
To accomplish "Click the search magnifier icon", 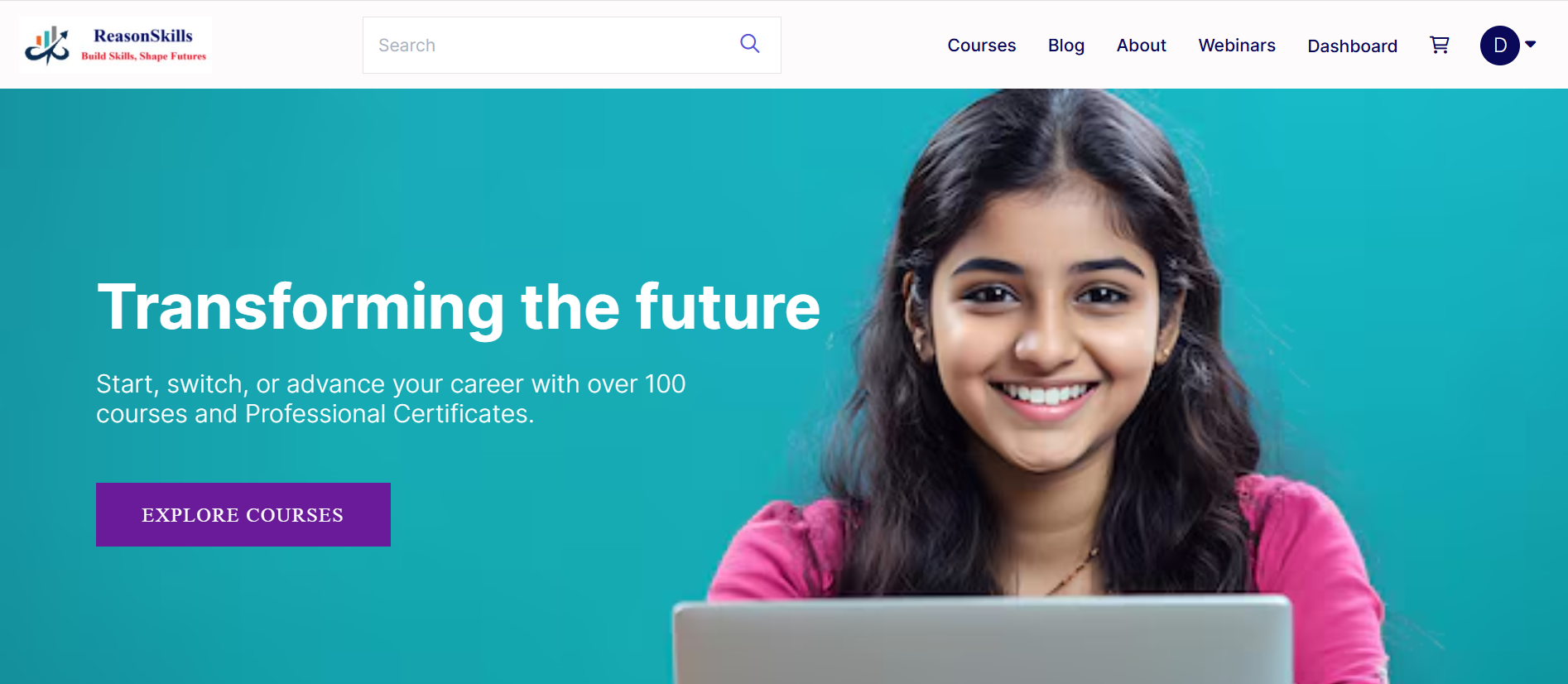I will pyautogui.click(x=750, y=44).
